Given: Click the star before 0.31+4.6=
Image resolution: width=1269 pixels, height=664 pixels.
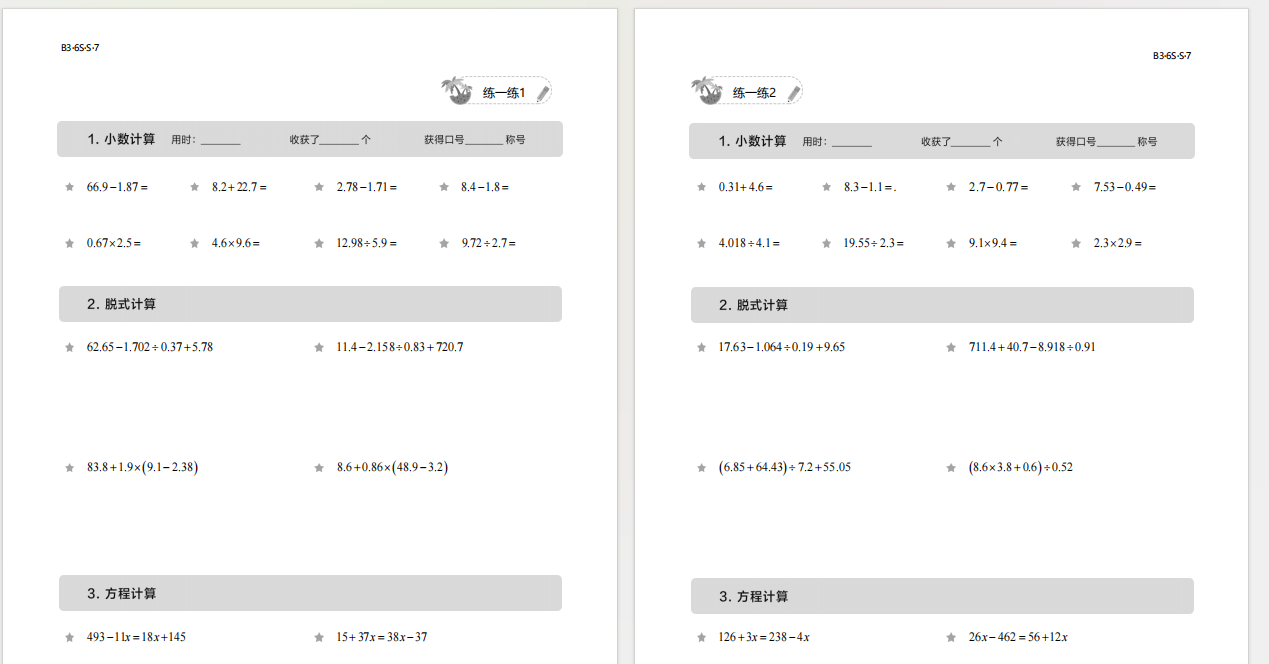Looking at the screenshot, I should click(702, 187).
